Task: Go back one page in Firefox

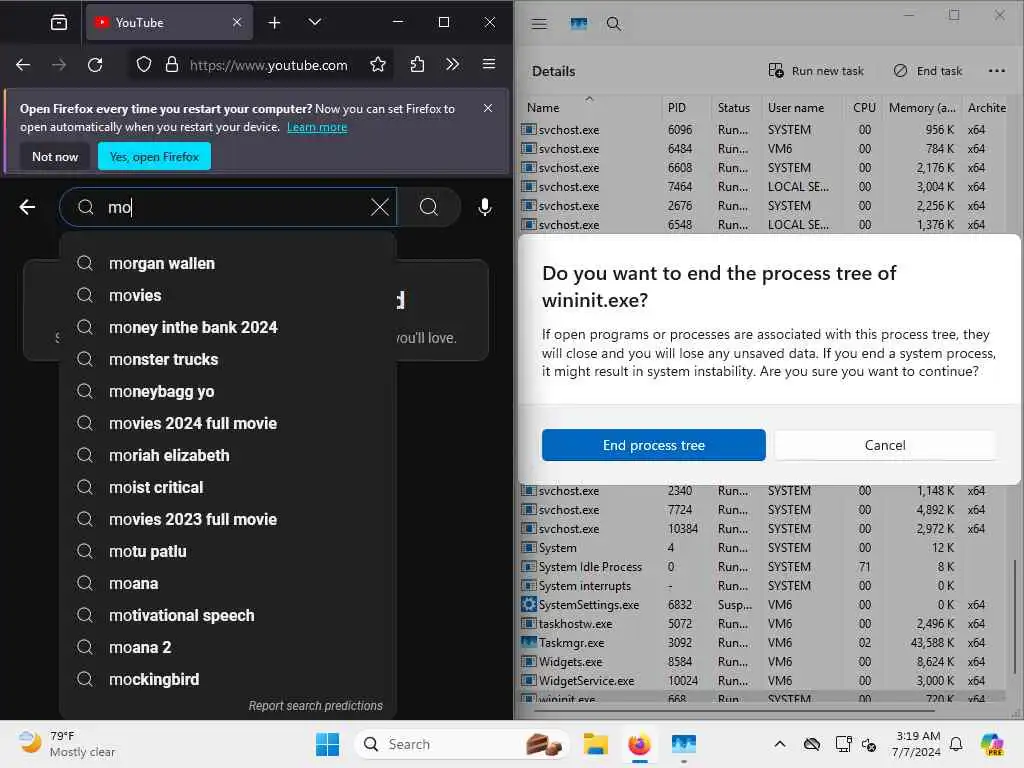Action: click(x=23, y=65)
